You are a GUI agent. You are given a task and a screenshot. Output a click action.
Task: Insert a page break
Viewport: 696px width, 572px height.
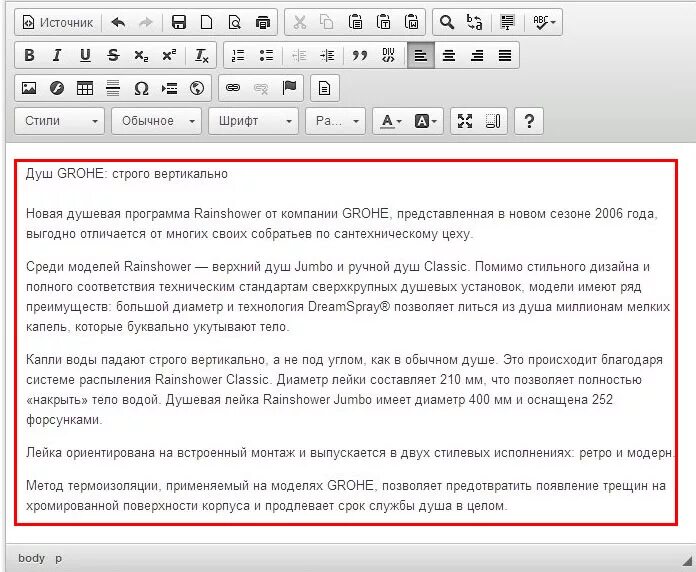tap(169, 88)
